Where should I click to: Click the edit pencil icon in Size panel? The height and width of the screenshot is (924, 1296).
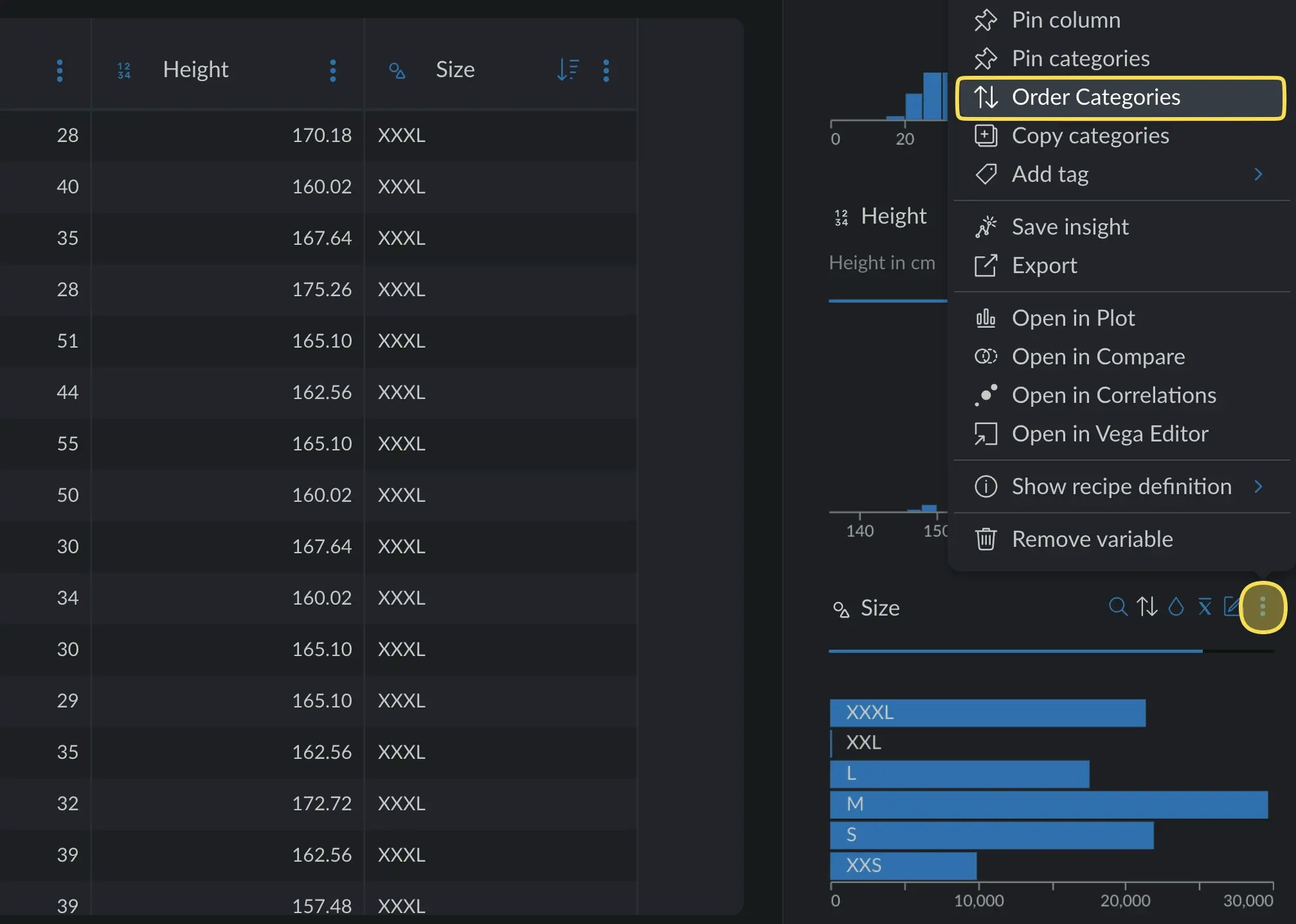click(1231, 607)
